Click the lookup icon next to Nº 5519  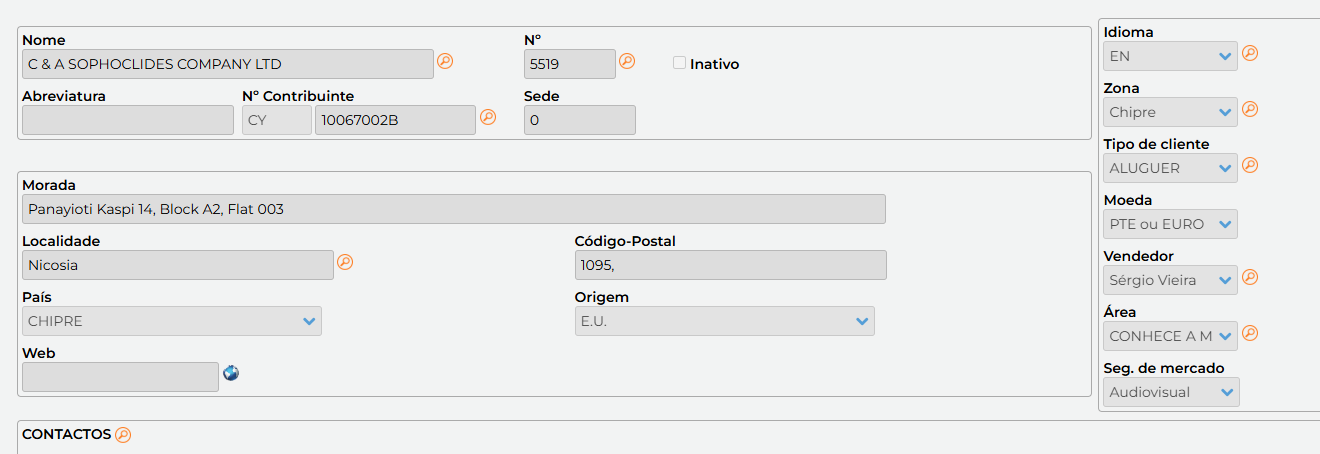(x=627, y=61)
